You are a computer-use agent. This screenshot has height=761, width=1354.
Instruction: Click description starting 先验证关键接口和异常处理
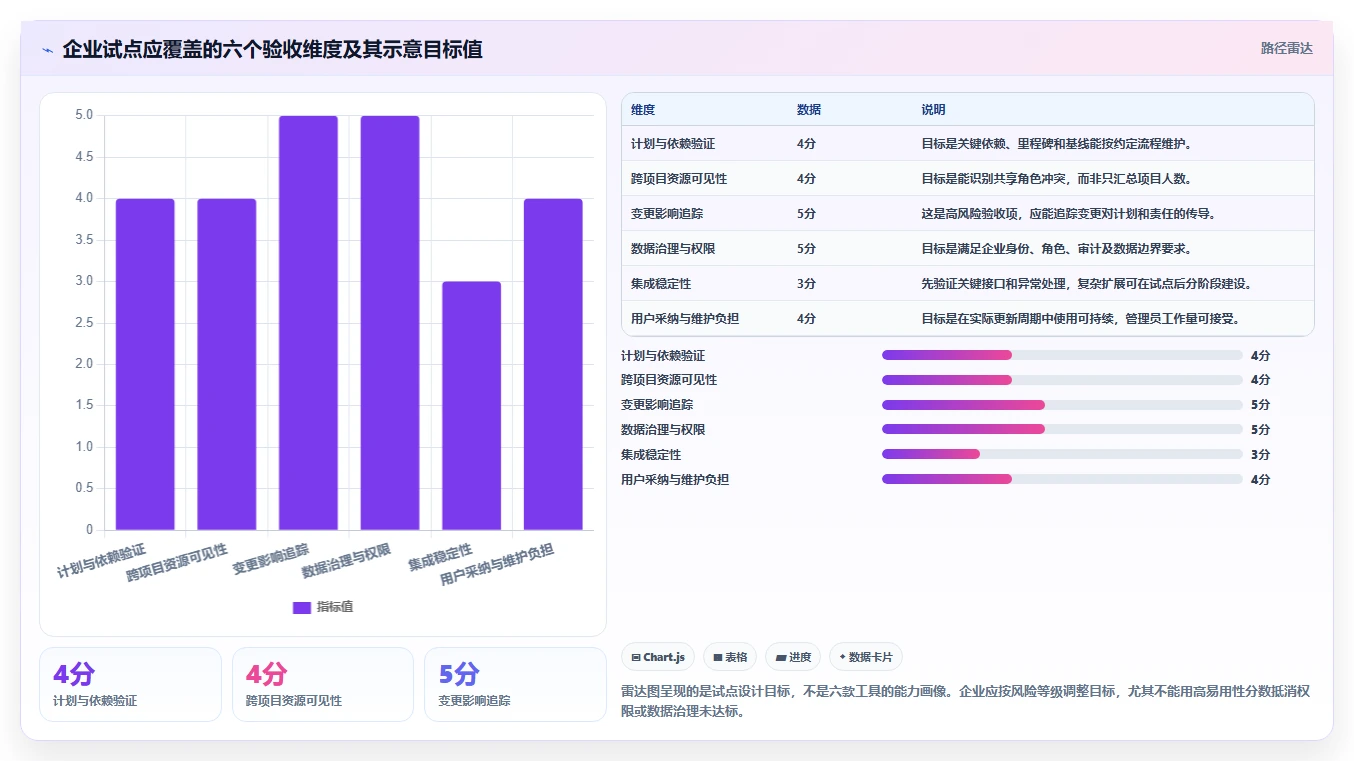coord(1087,284)
